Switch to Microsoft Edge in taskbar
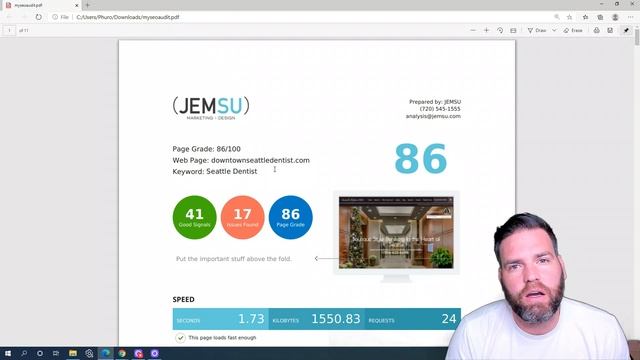This screenshot has width=640, height=360. pyautogui.click(x=106, y=353)
